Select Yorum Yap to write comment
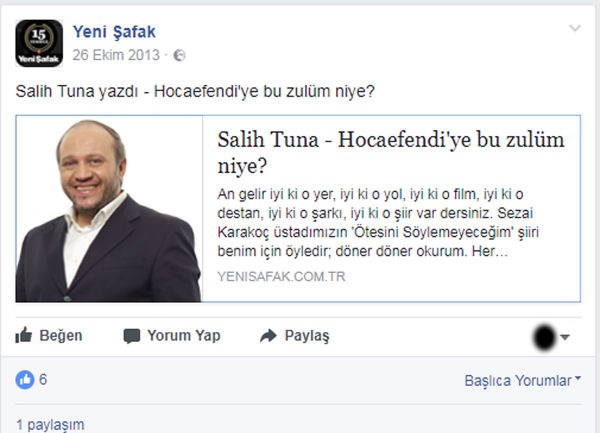 pos(184,335)
